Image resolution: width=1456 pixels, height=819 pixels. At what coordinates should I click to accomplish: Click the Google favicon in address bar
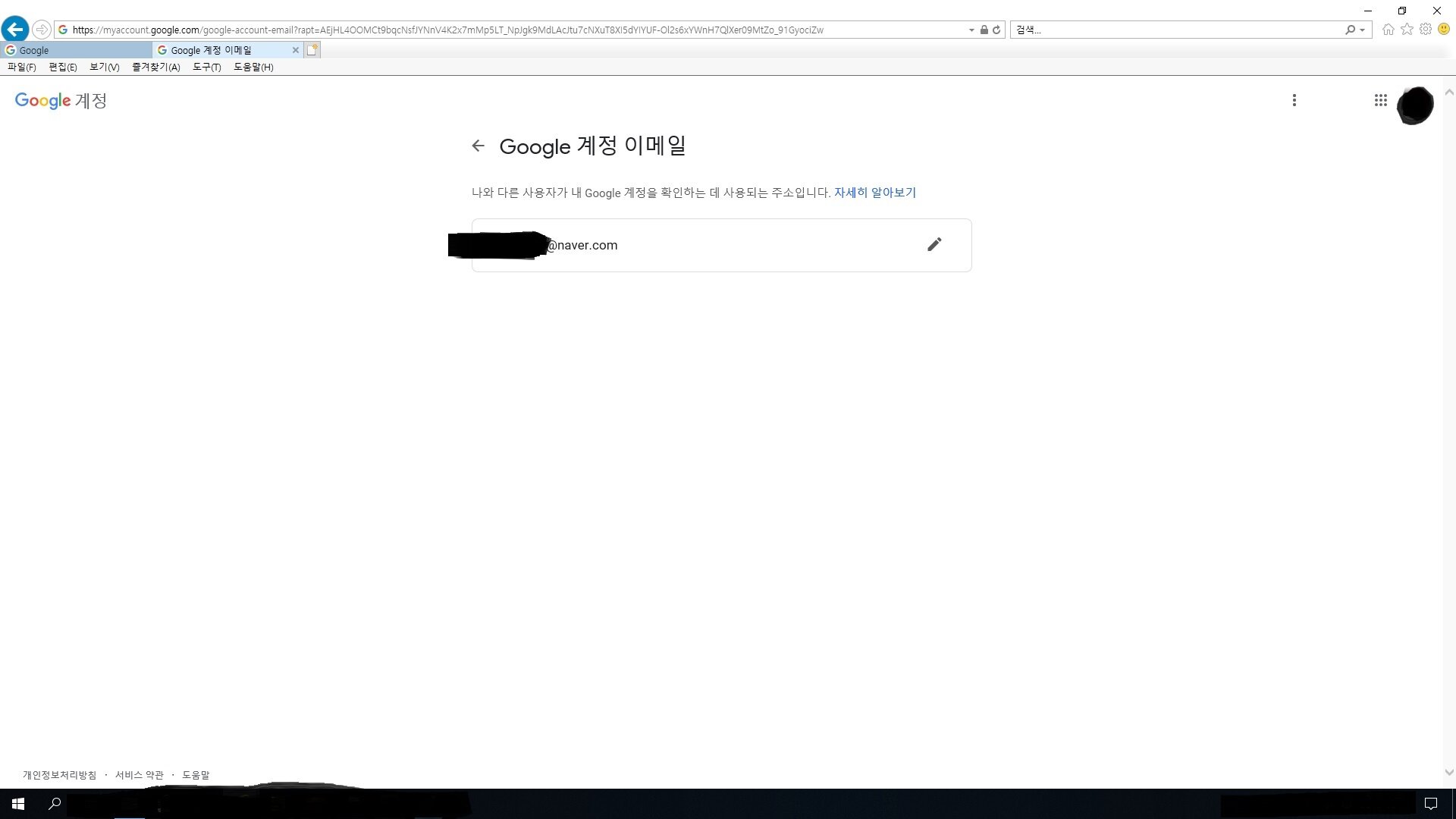point(64,30)
